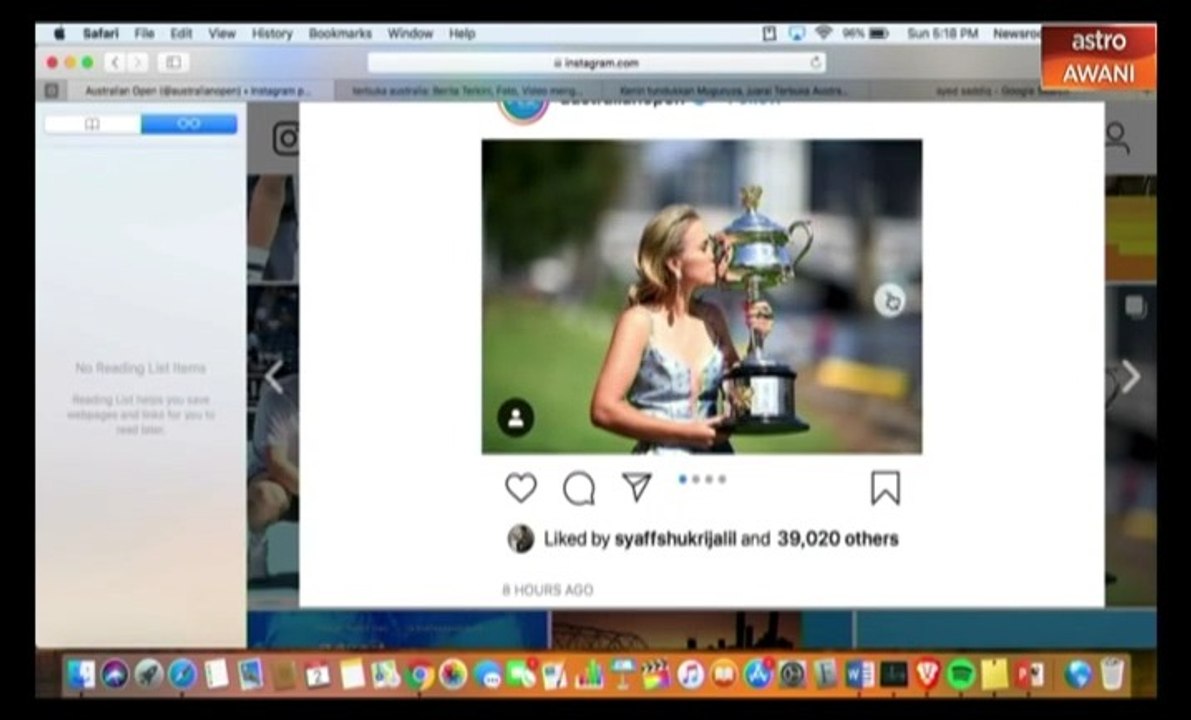Screen dimensions: 1191x720
Task: Open Launchpad rocket in the Dock
Action: (148, 674)
